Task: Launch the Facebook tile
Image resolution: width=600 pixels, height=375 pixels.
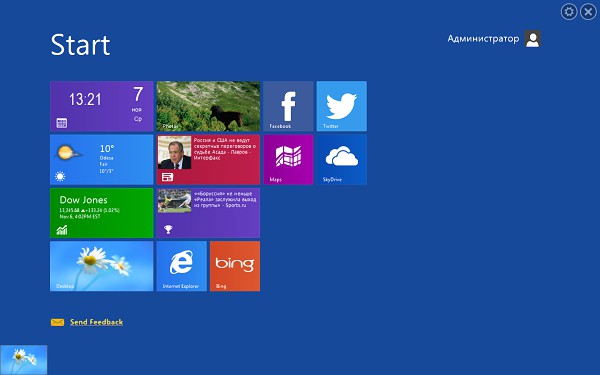Action: (288, 106)
